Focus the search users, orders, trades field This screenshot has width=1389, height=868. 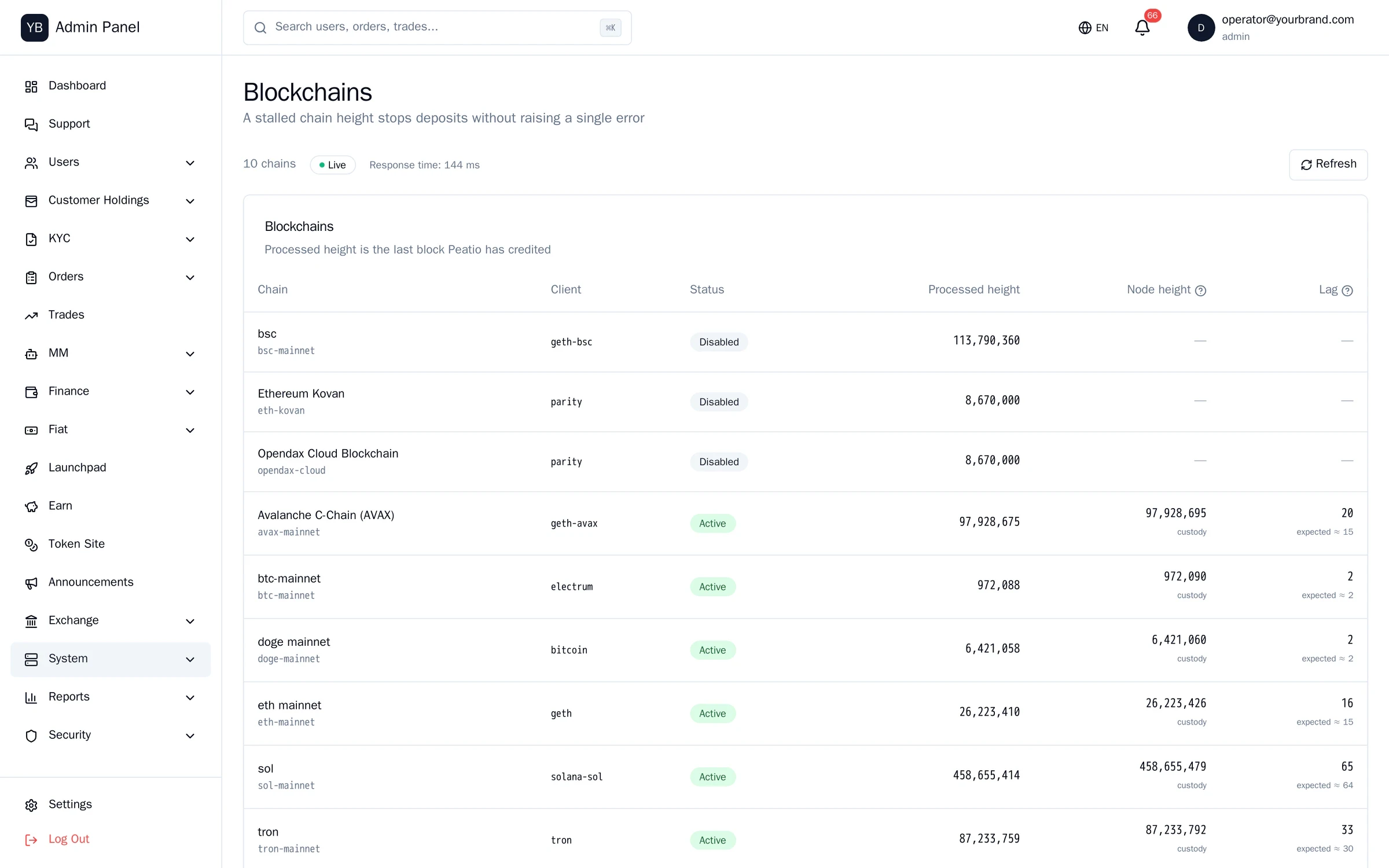pos(437,27)
